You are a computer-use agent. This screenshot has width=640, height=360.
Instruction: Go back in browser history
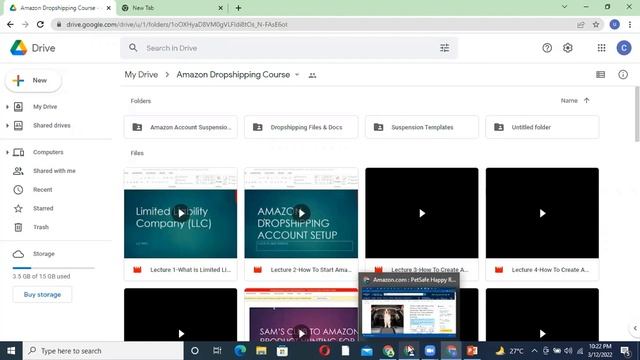pos(11,24)
